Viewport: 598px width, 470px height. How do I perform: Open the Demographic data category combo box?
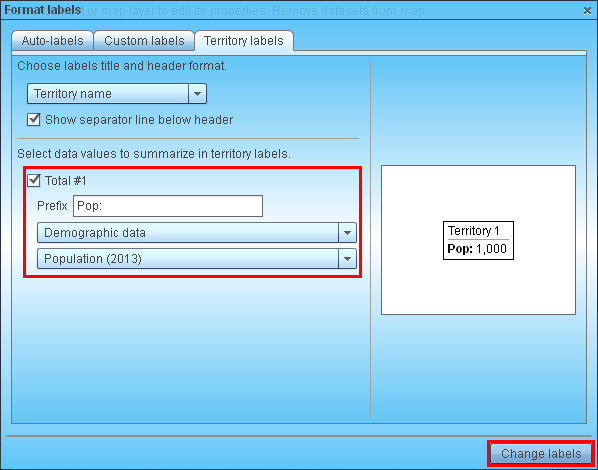pos(197,233)
